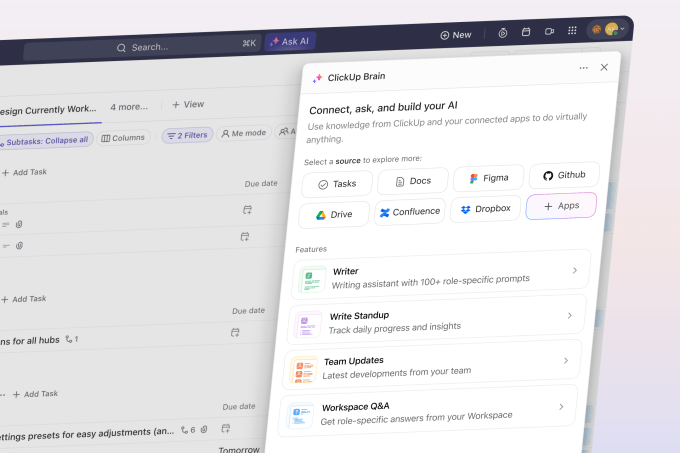680x453 pixels.
Task: Expand the Writer feature chevron
Action: pos(574,270)
